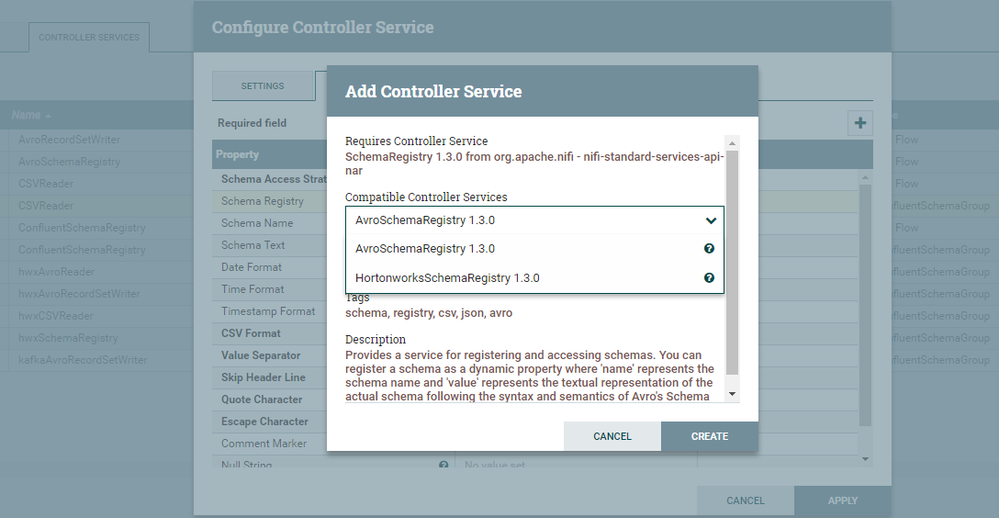The height and width of the screenshot is (518, 999).
Task: Click CREATE in Add Controller Service dialog
Action: 709,436
